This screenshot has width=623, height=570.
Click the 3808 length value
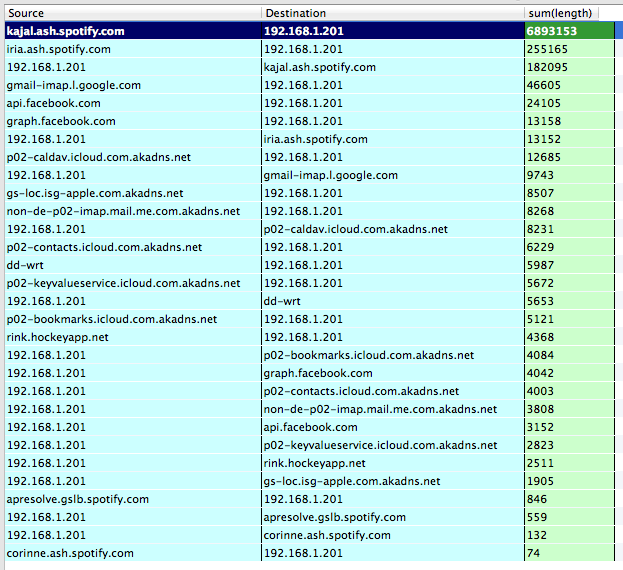(540, 409)
